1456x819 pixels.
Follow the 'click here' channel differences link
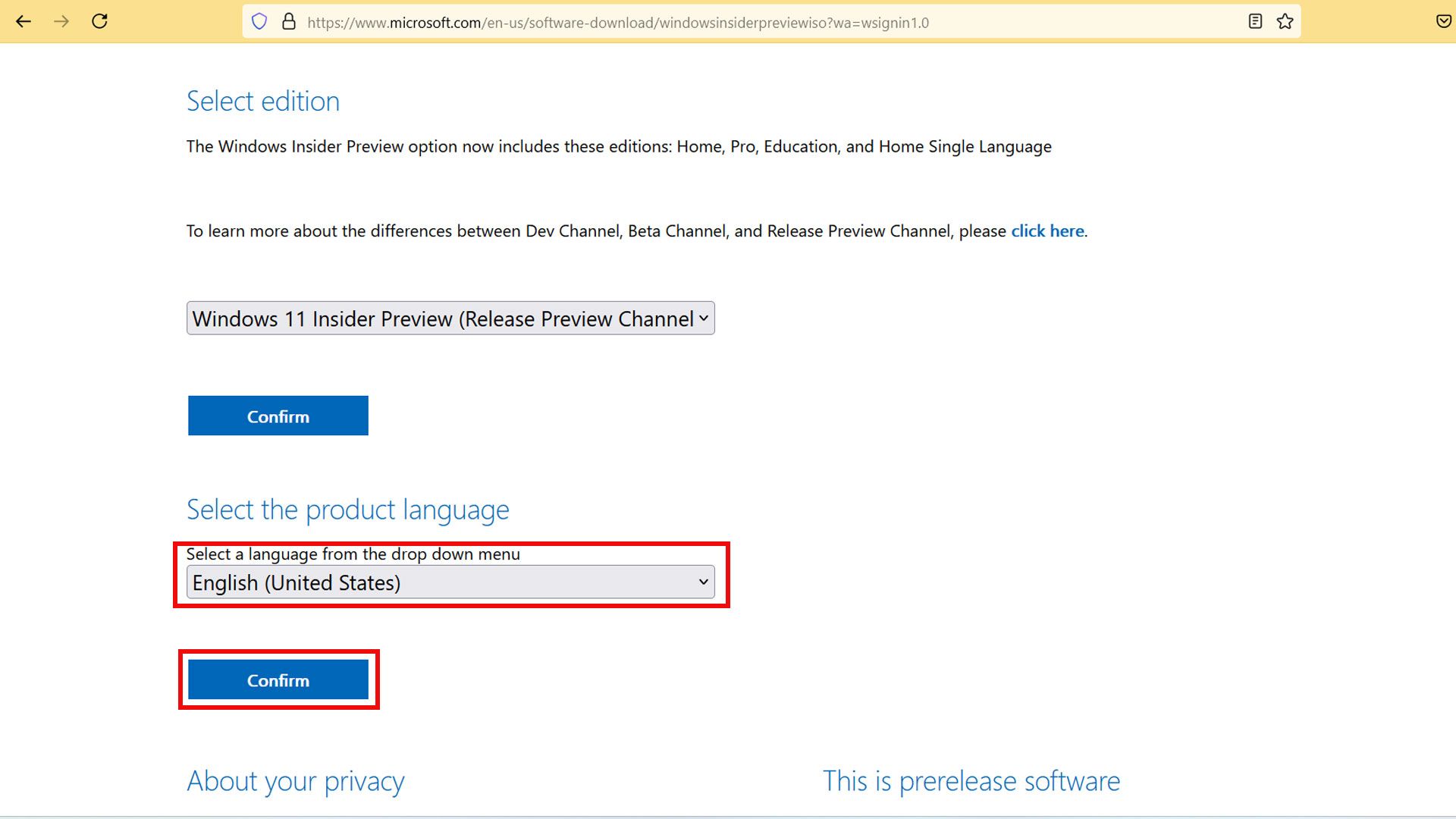click(1047, 231)
